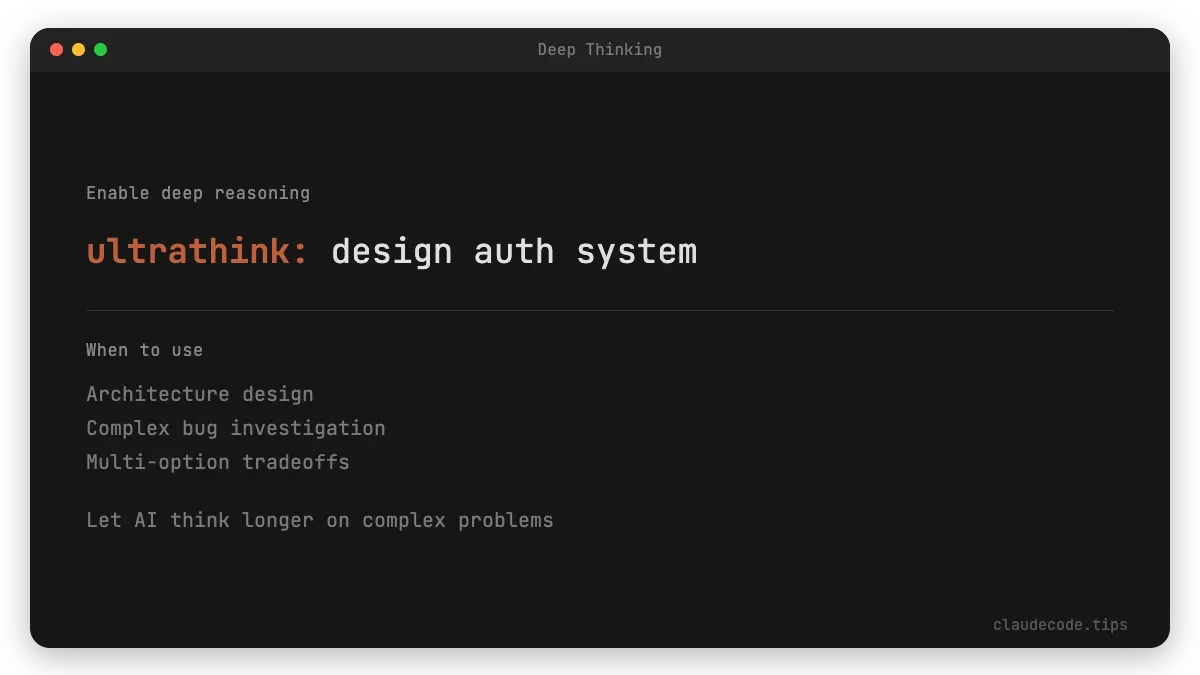This screenshot has width=1200, height=675.
Task: Select the "Enable deep reasoning" label
Action: tap(198, 193)
